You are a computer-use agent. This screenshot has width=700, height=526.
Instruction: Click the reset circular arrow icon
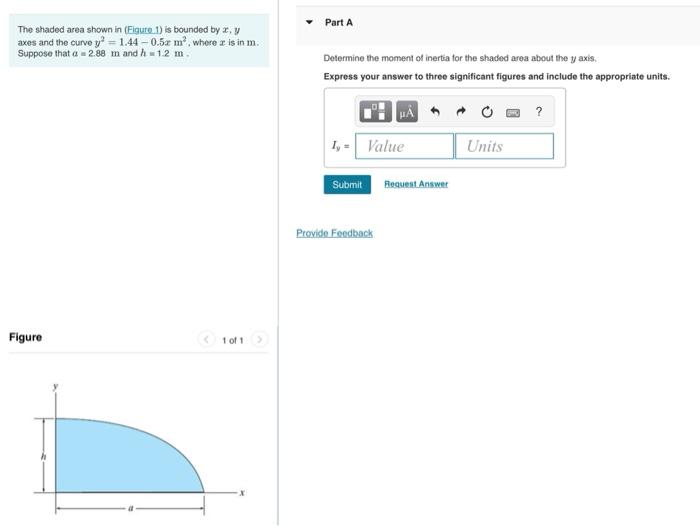click(x=487, y=112)
